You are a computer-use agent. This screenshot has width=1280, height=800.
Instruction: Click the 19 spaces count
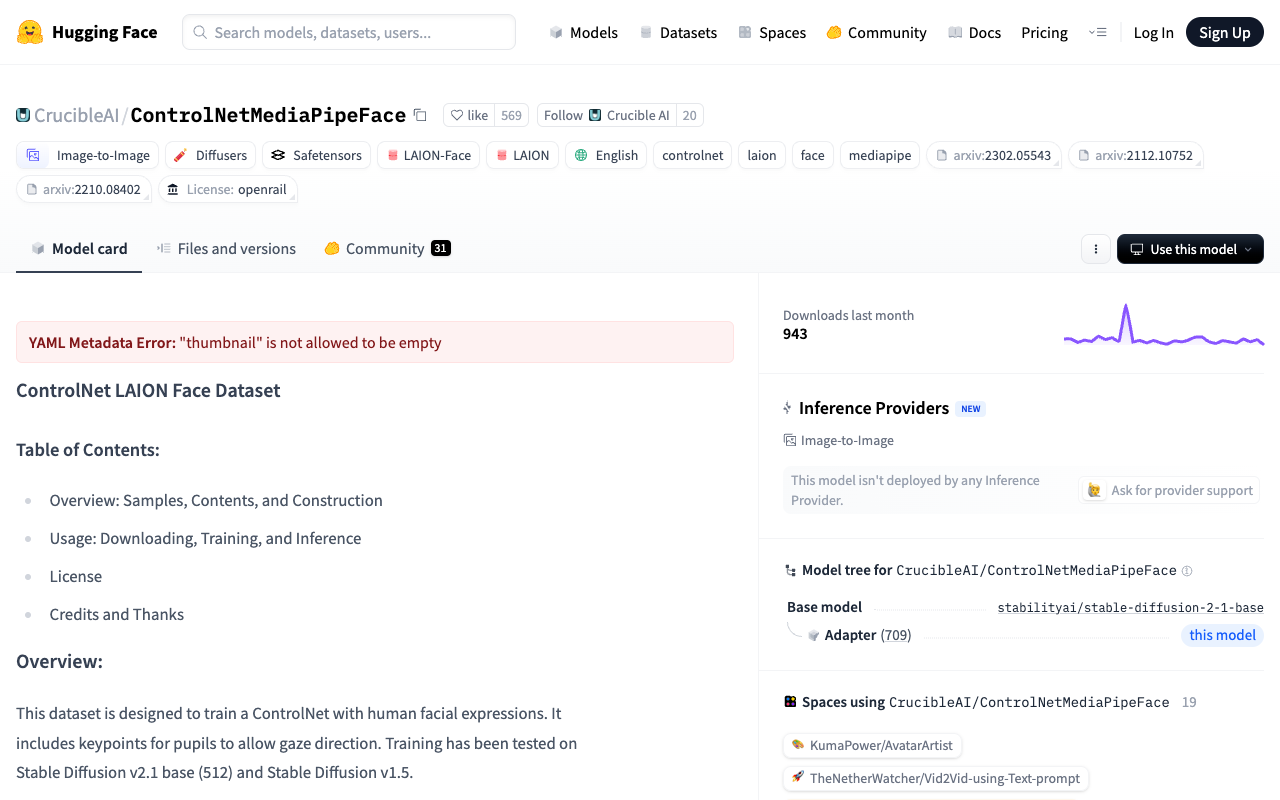[x=1189, y=702]
